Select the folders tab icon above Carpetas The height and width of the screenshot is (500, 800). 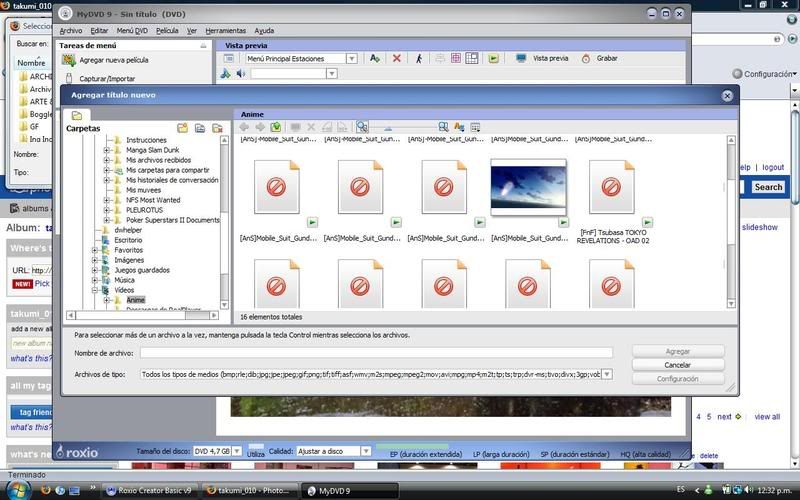[77, 115]
